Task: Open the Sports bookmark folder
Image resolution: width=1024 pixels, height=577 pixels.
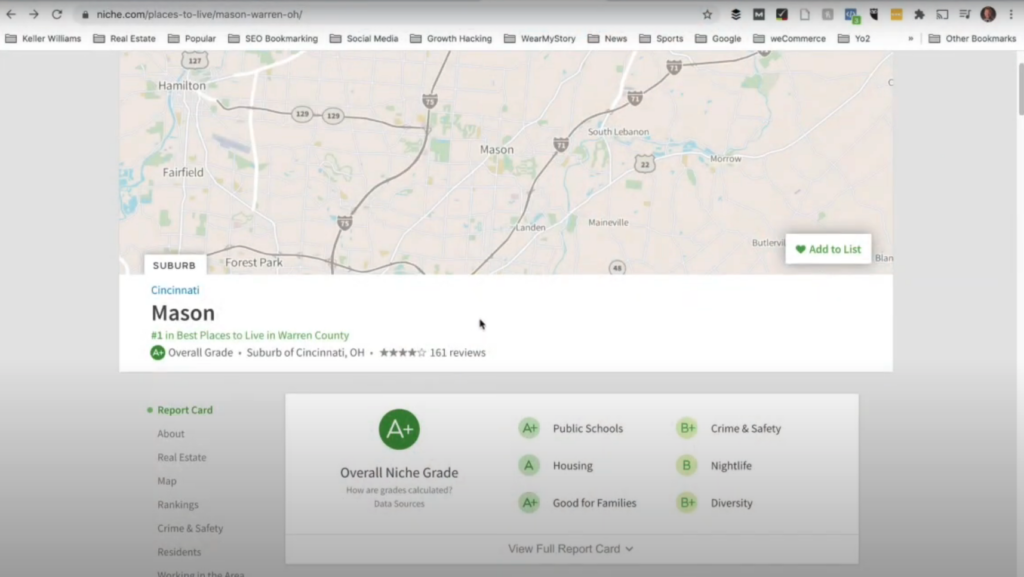Action: tap(662, 39)
